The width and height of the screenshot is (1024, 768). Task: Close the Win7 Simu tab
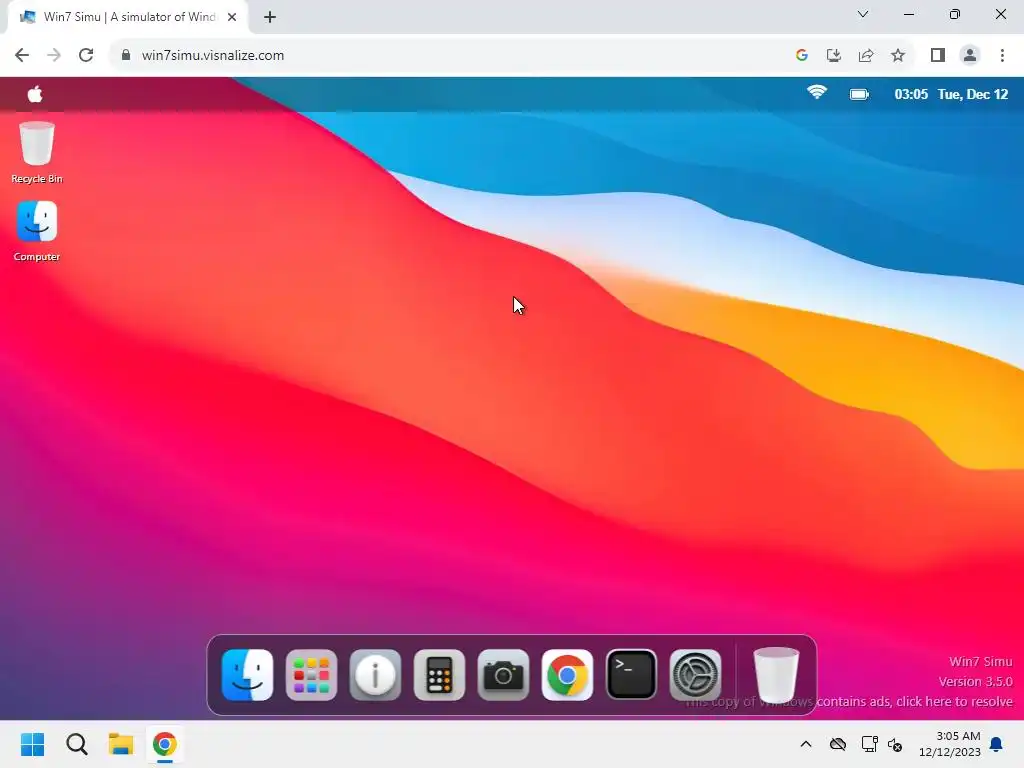[x=232, y=17]
